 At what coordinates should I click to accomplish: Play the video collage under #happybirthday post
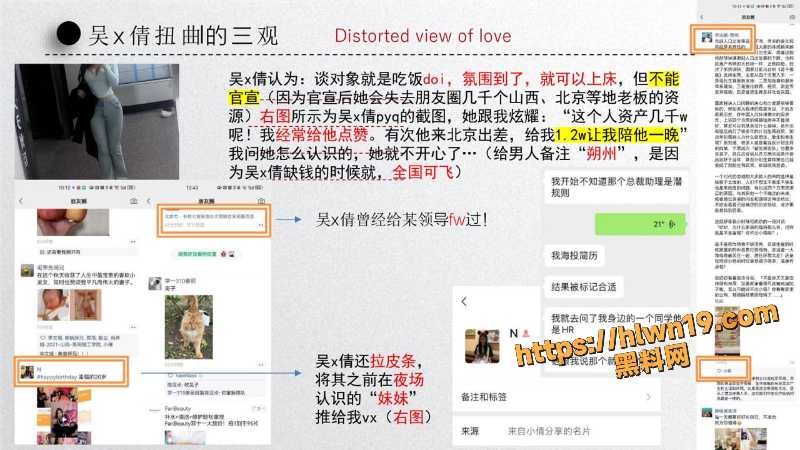coord(64,416)
